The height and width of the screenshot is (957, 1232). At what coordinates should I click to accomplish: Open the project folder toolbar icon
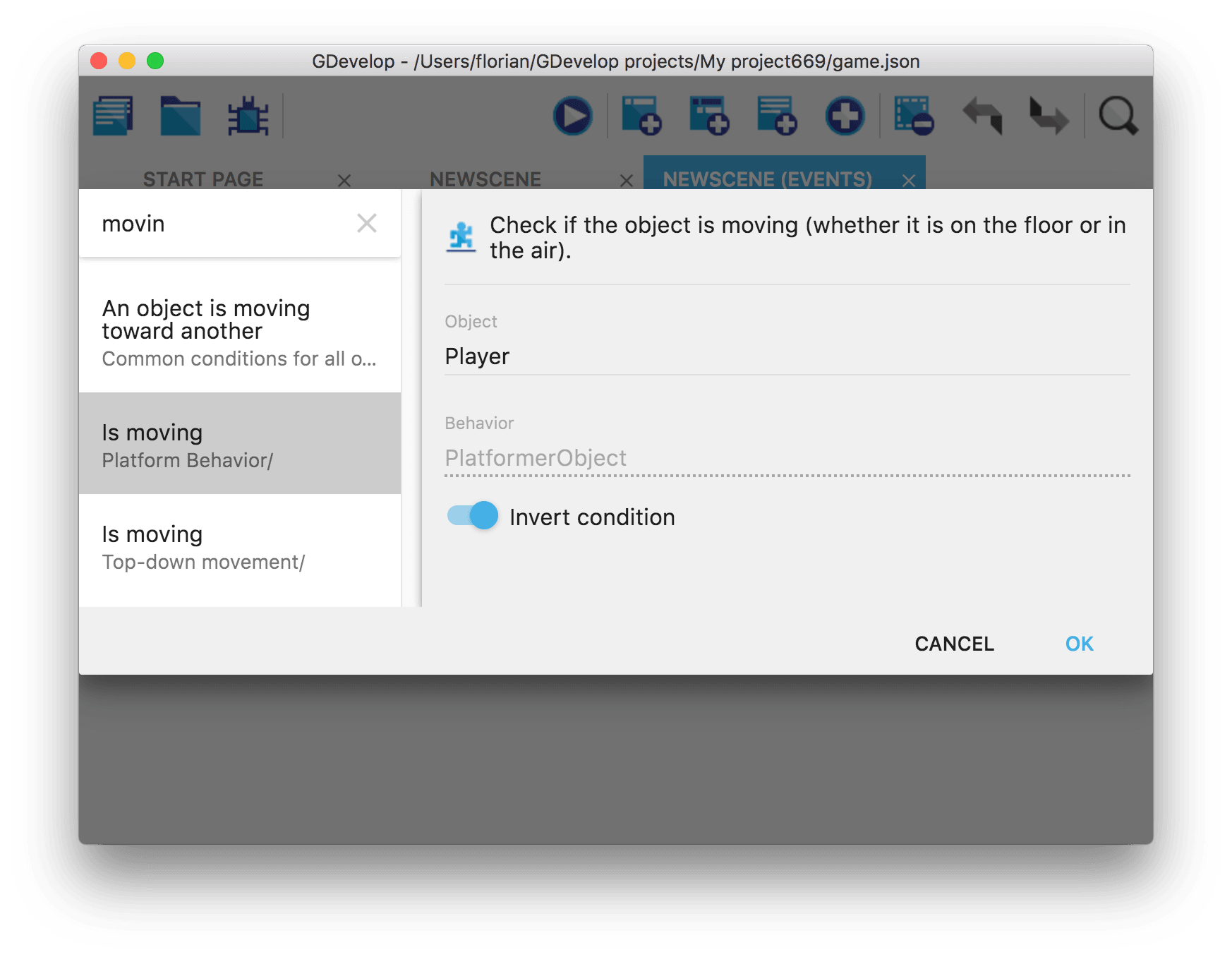pos(181,116)
